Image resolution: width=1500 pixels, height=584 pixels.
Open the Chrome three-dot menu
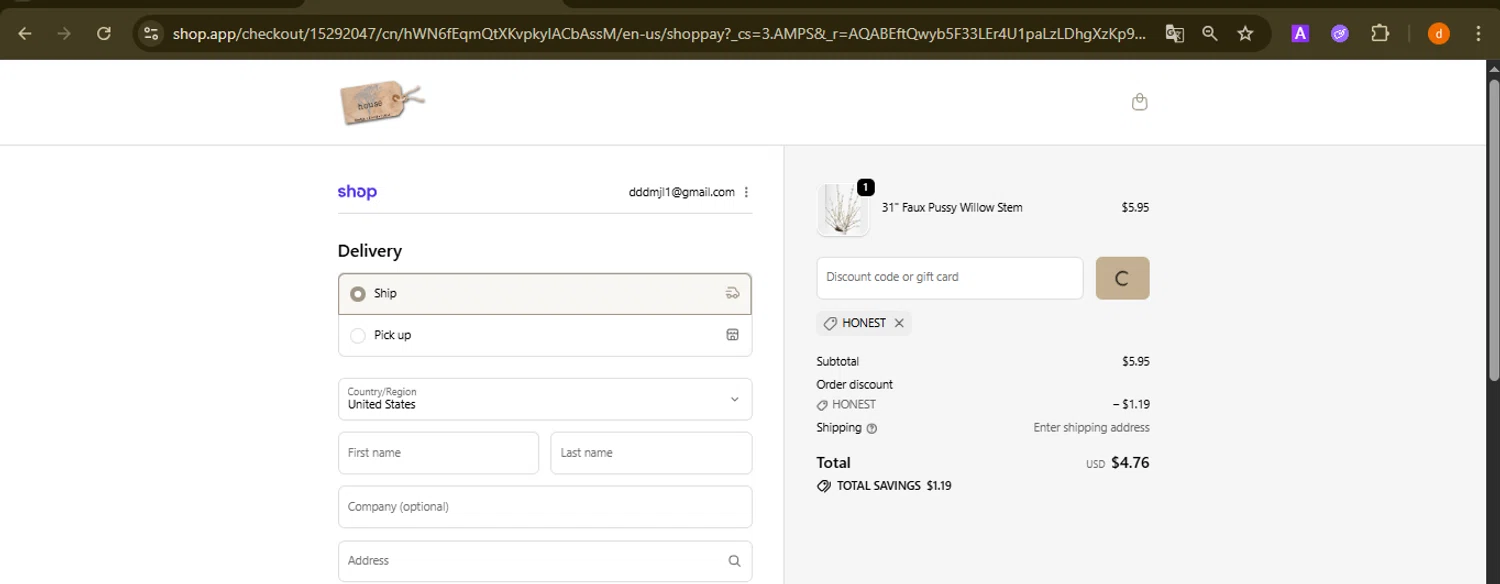coord(1479,34)
